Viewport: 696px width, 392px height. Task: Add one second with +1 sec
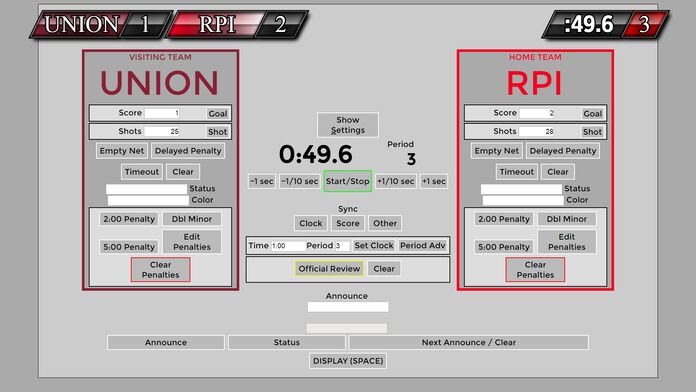(434, 182)
